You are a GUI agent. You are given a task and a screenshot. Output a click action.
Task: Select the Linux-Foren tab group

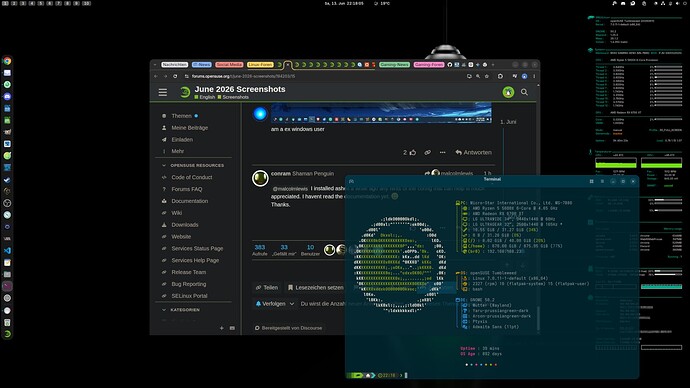tap(260, 65)
